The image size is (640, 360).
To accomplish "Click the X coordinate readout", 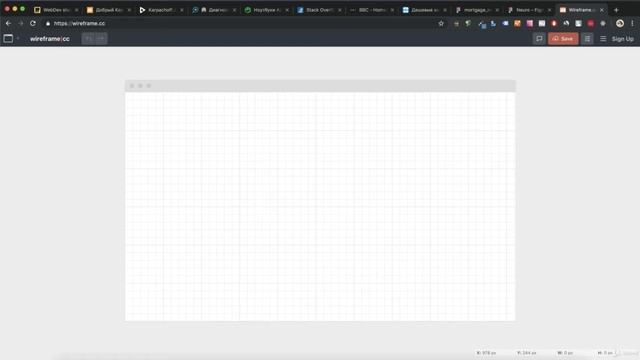I will tap(486, 353).
